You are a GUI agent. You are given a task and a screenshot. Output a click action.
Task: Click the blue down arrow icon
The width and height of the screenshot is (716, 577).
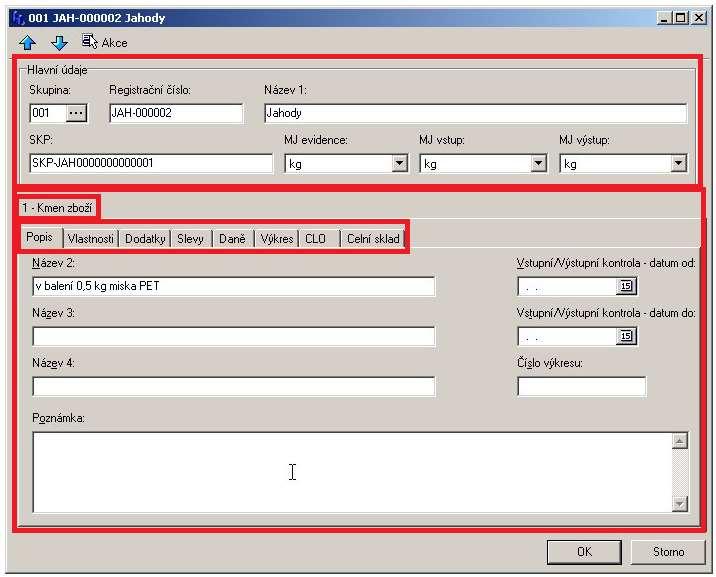59,43
